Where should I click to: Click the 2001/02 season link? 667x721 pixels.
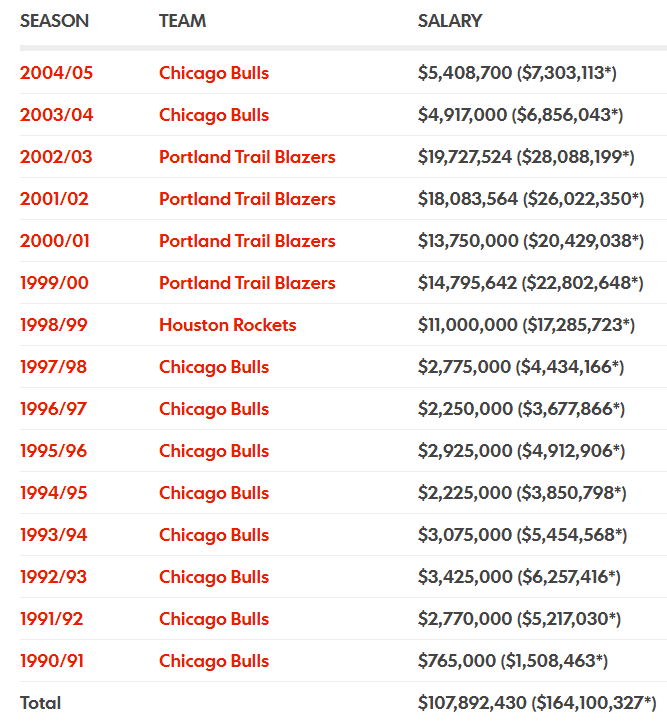click(x=54, y=199)
